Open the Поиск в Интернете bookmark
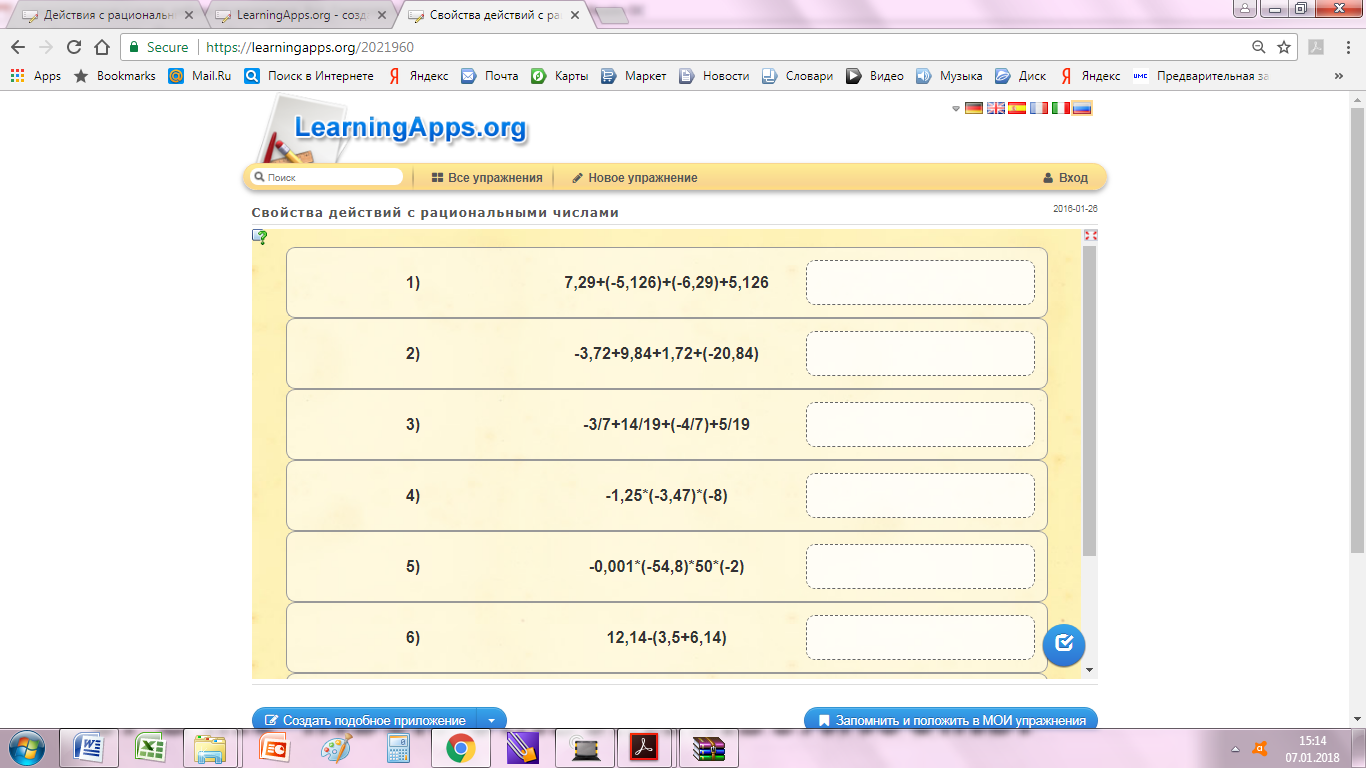The height and width of the screenshot is (768, 1366). click(309, 76)
